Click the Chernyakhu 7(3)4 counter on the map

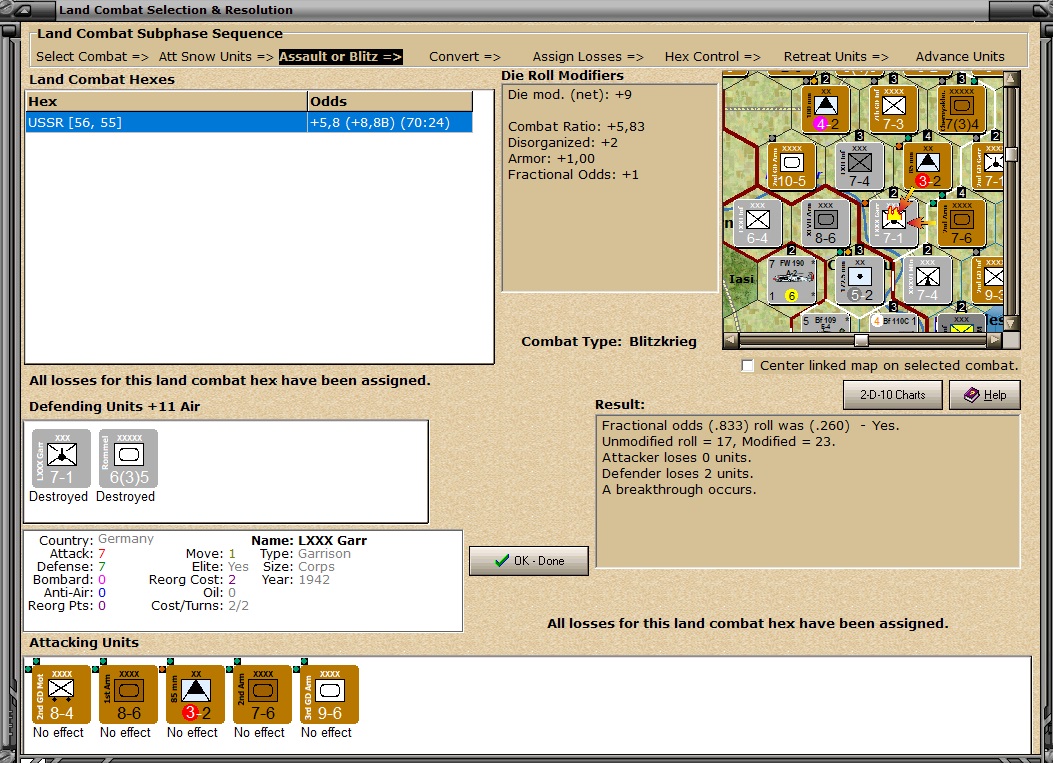(961, 110)
